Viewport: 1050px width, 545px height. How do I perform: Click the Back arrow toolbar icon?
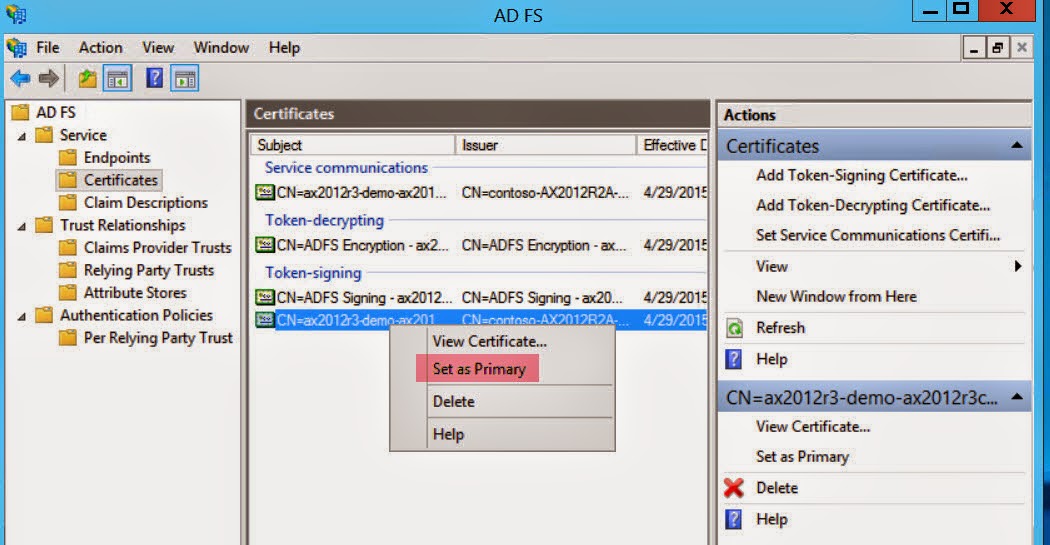click(20, 79)
